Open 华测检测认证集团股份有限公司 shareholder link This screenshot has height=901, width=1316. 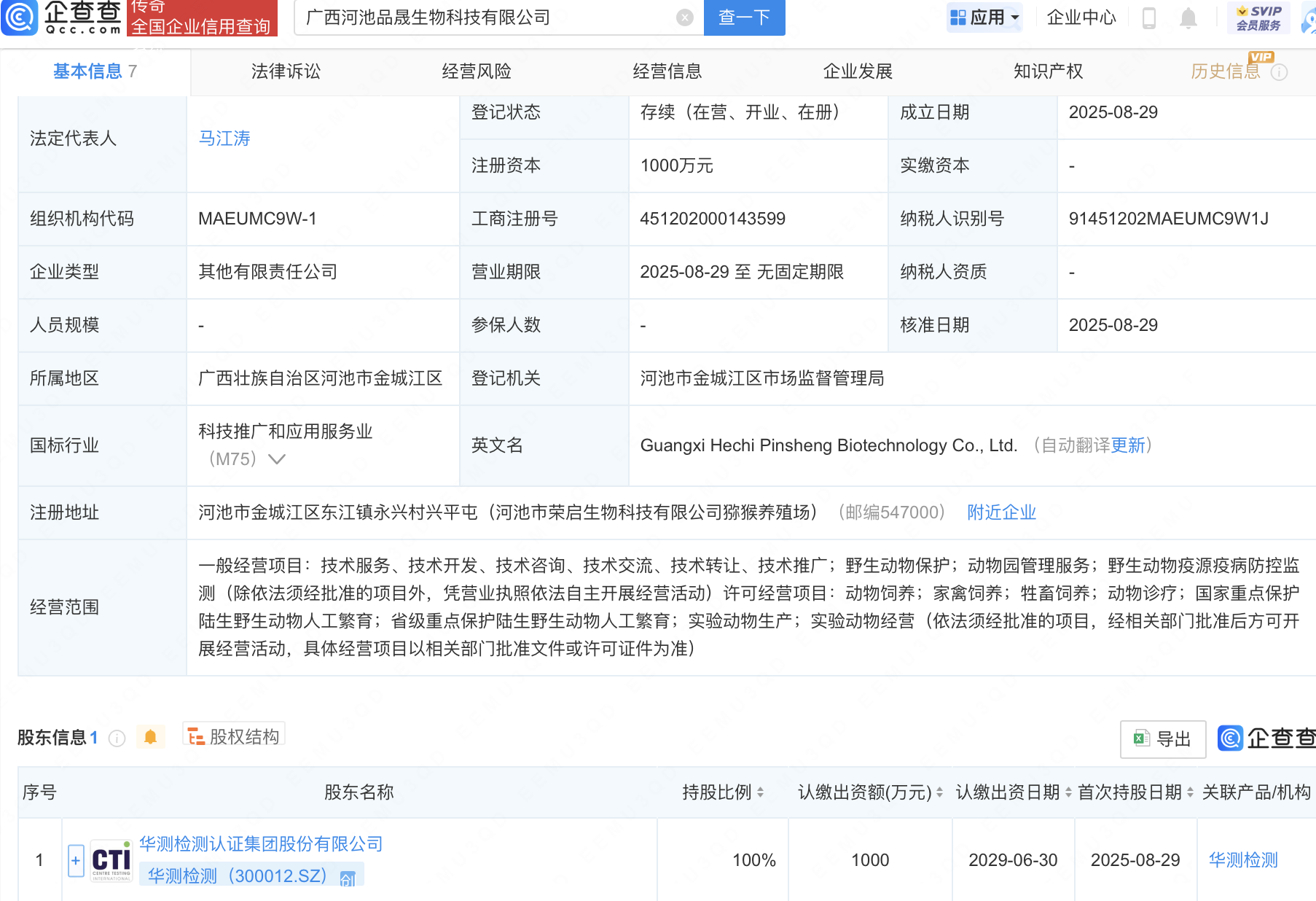(x=261, y=844)
